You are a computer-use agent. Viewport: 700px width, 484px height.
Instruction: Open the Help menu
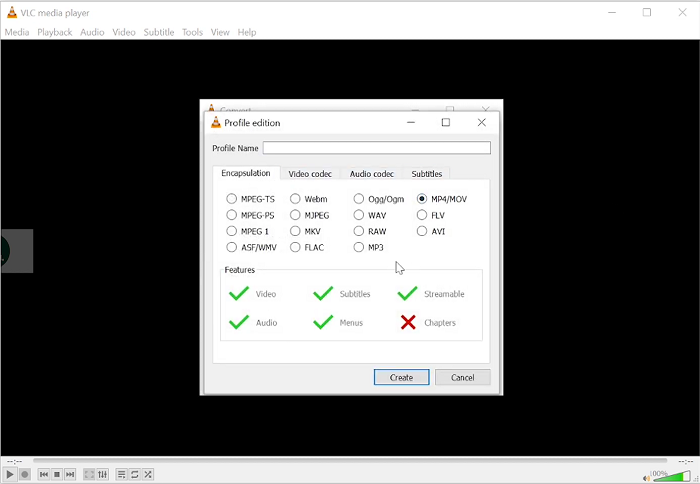[x=246, y=32]
